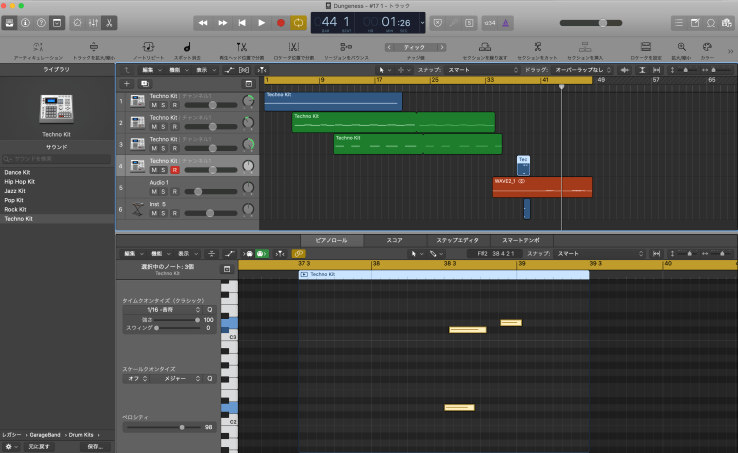Select Hip Hop Kit in the library
Viewport: 738px width, 453px height.
coord(20,182)
